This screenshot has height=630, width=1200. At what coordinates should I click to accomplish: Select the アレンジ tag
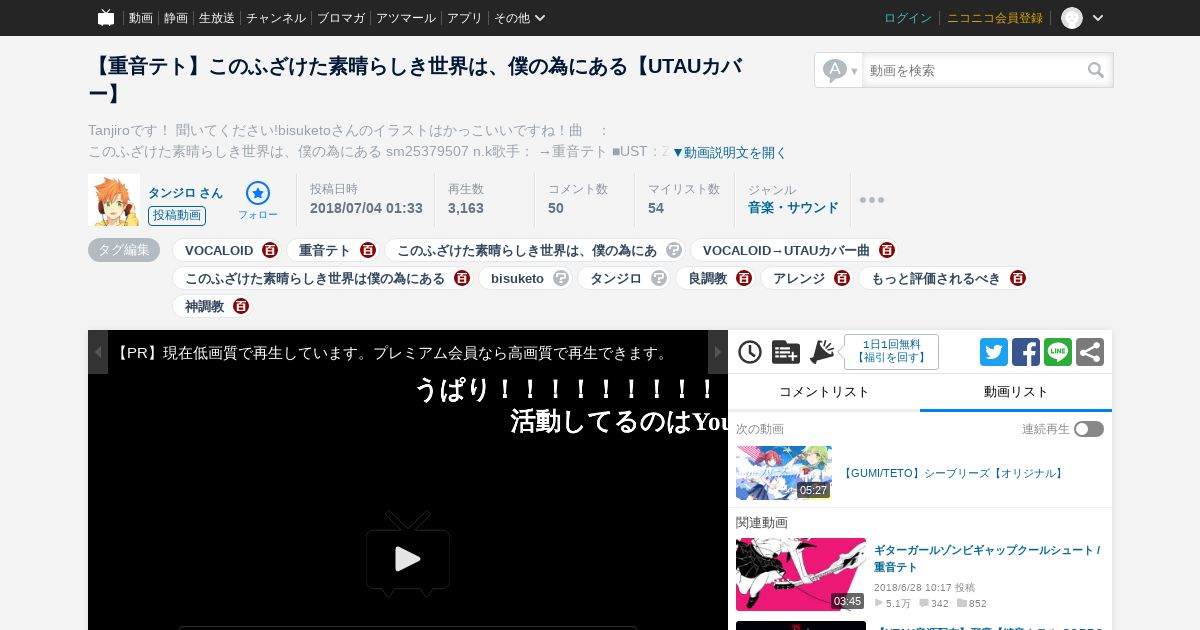799,278
